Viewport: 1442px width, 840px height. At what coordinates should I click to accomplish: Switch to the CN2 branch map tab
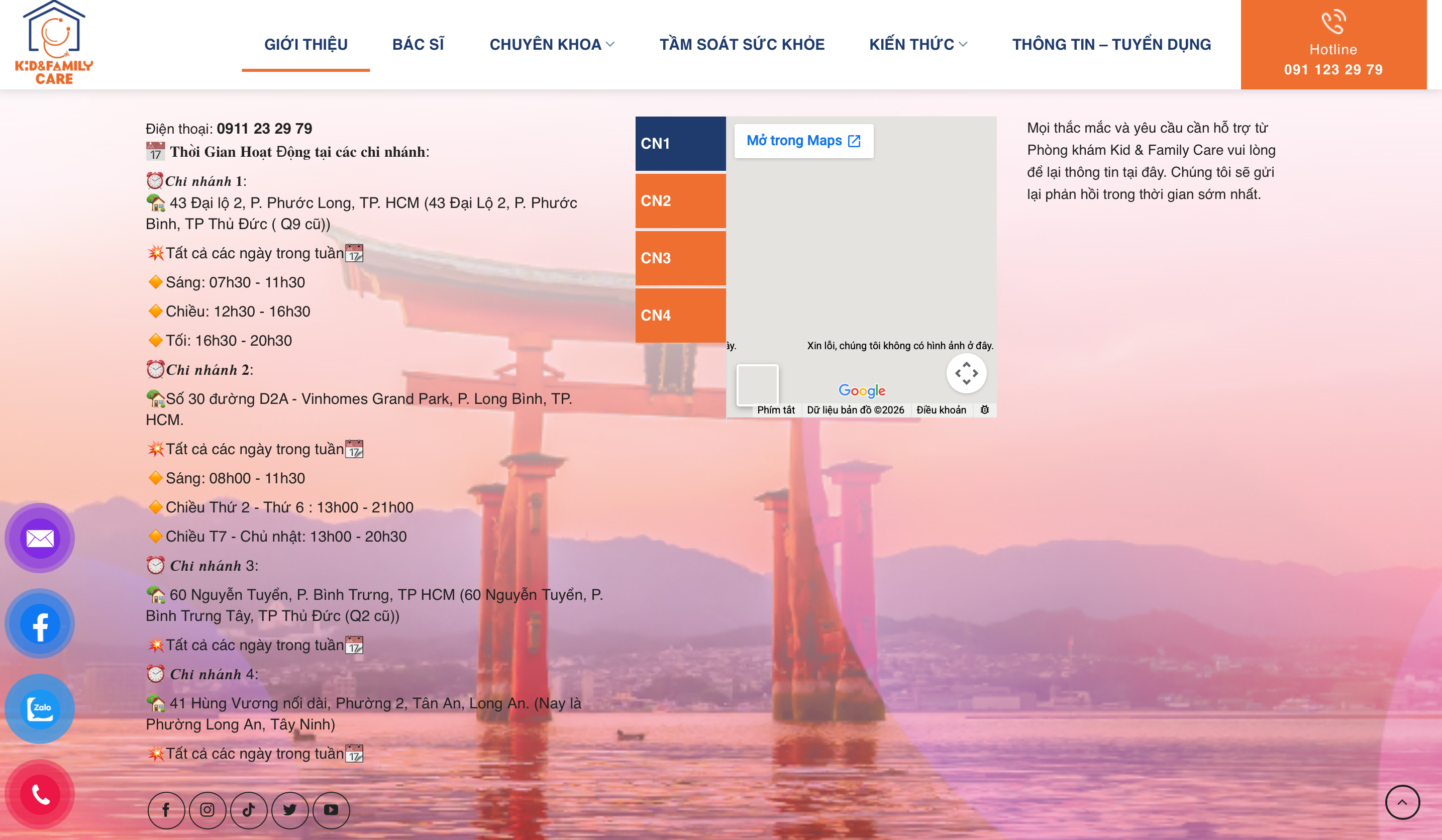tap(680, 201)
